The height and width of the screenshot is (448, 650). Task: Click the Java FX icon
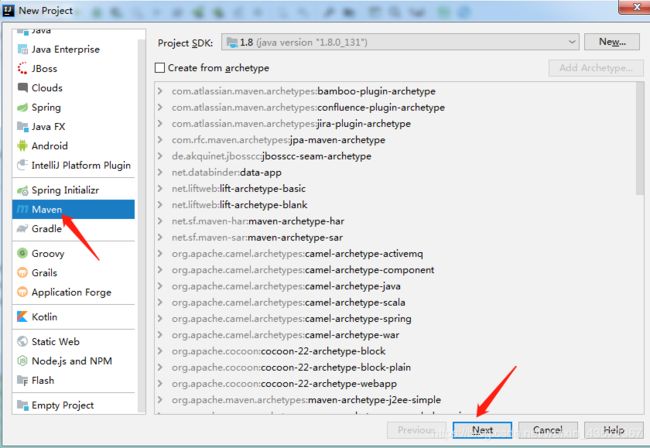point(22,126)
